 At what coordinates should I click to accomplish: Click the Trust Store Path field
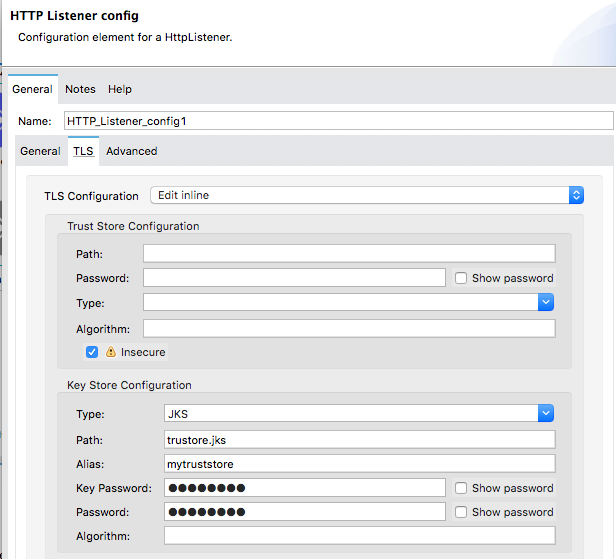348,254
